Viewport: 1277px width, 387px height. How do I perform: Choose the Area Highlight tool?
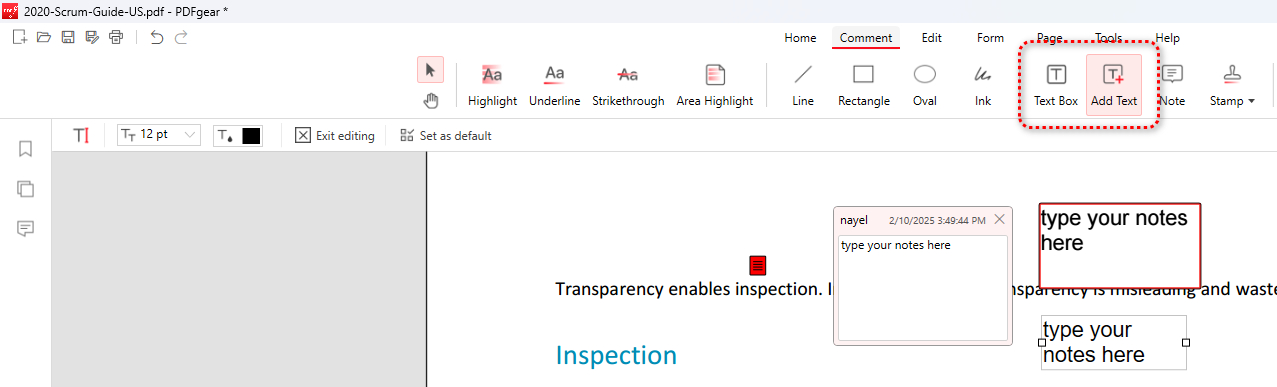[x=715, y=85]
